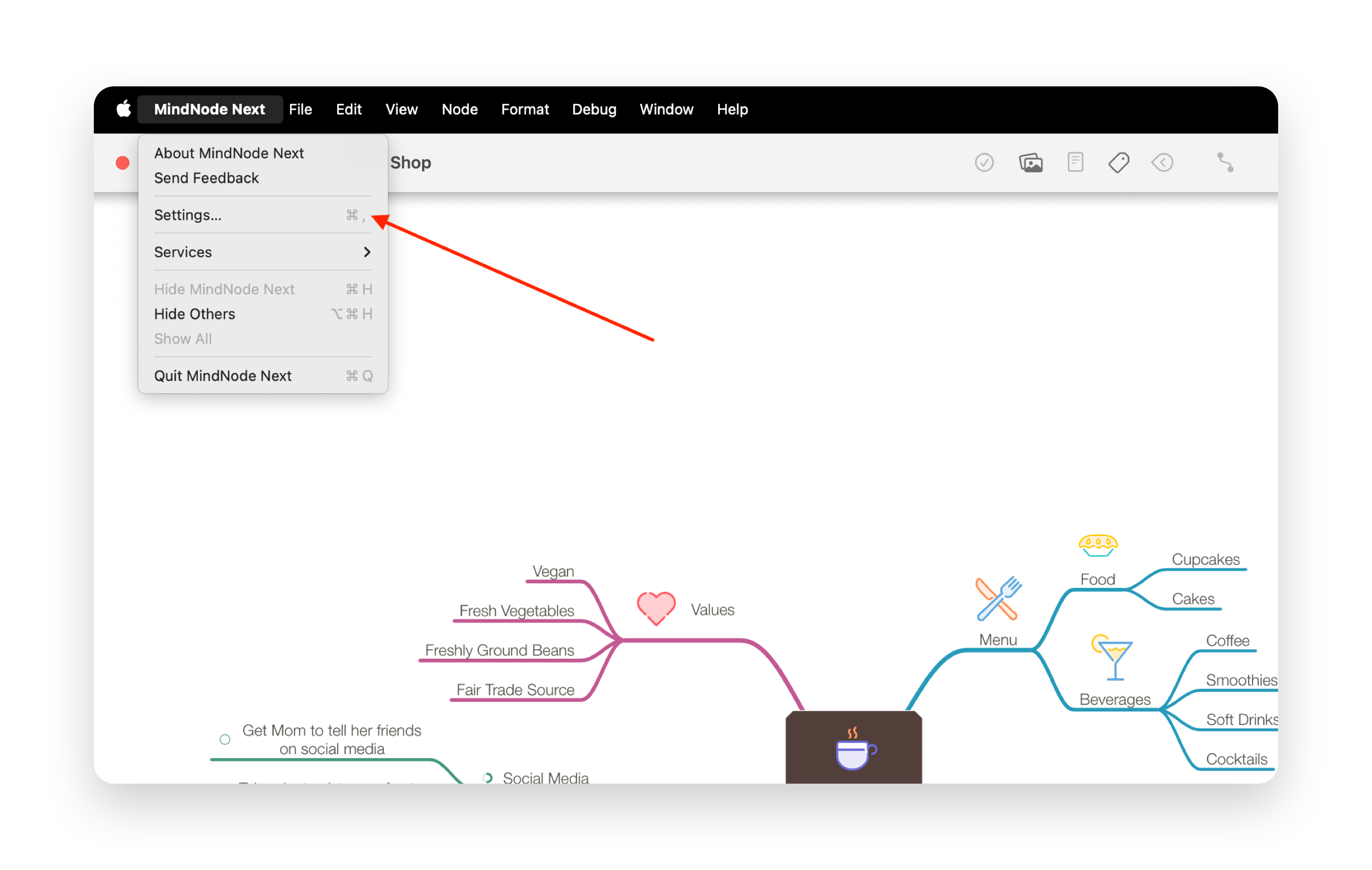Choose Hide Others
This screenshot has height=870, width=1372.
(262, 314)
